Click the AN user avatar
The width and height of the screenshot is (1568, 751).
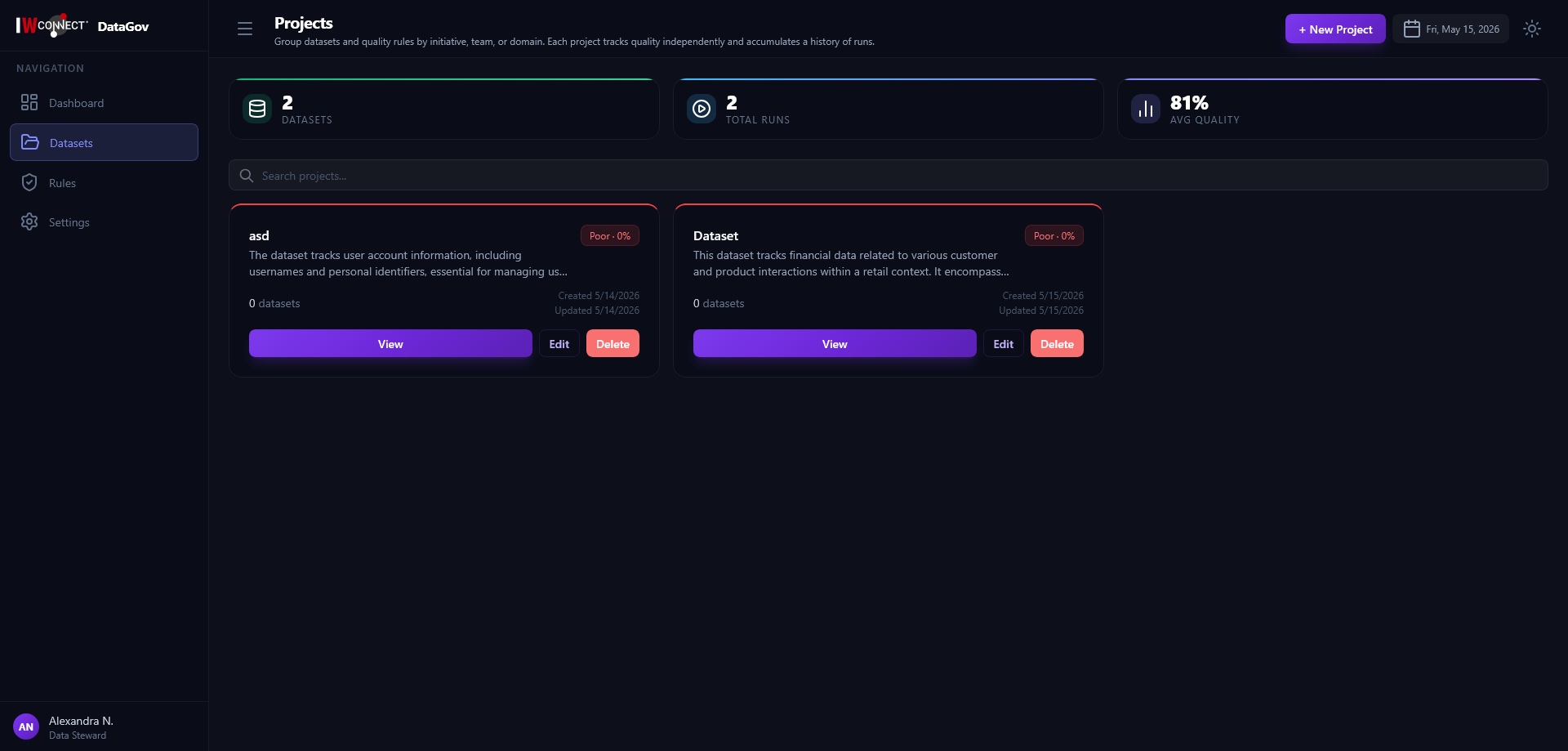coord(26,726)
